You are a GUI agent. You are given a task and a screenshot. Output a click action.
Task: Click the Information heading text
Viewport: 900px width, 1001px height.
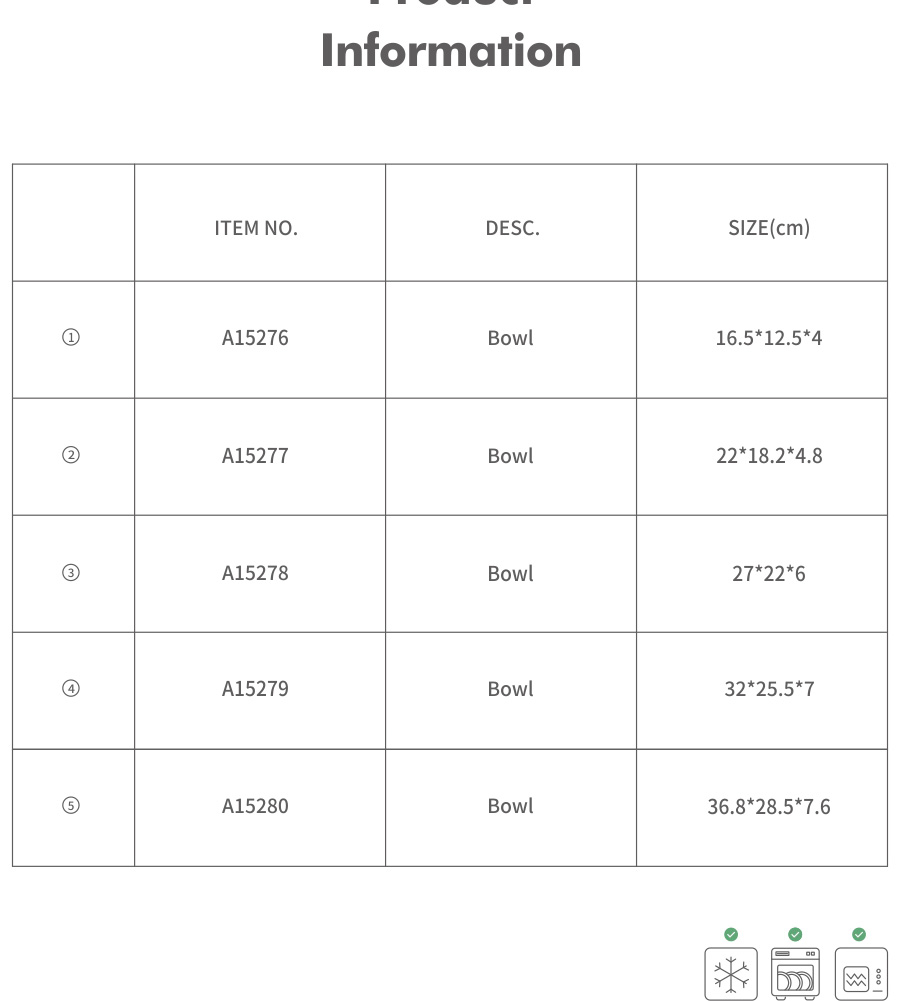coord(451,51)
